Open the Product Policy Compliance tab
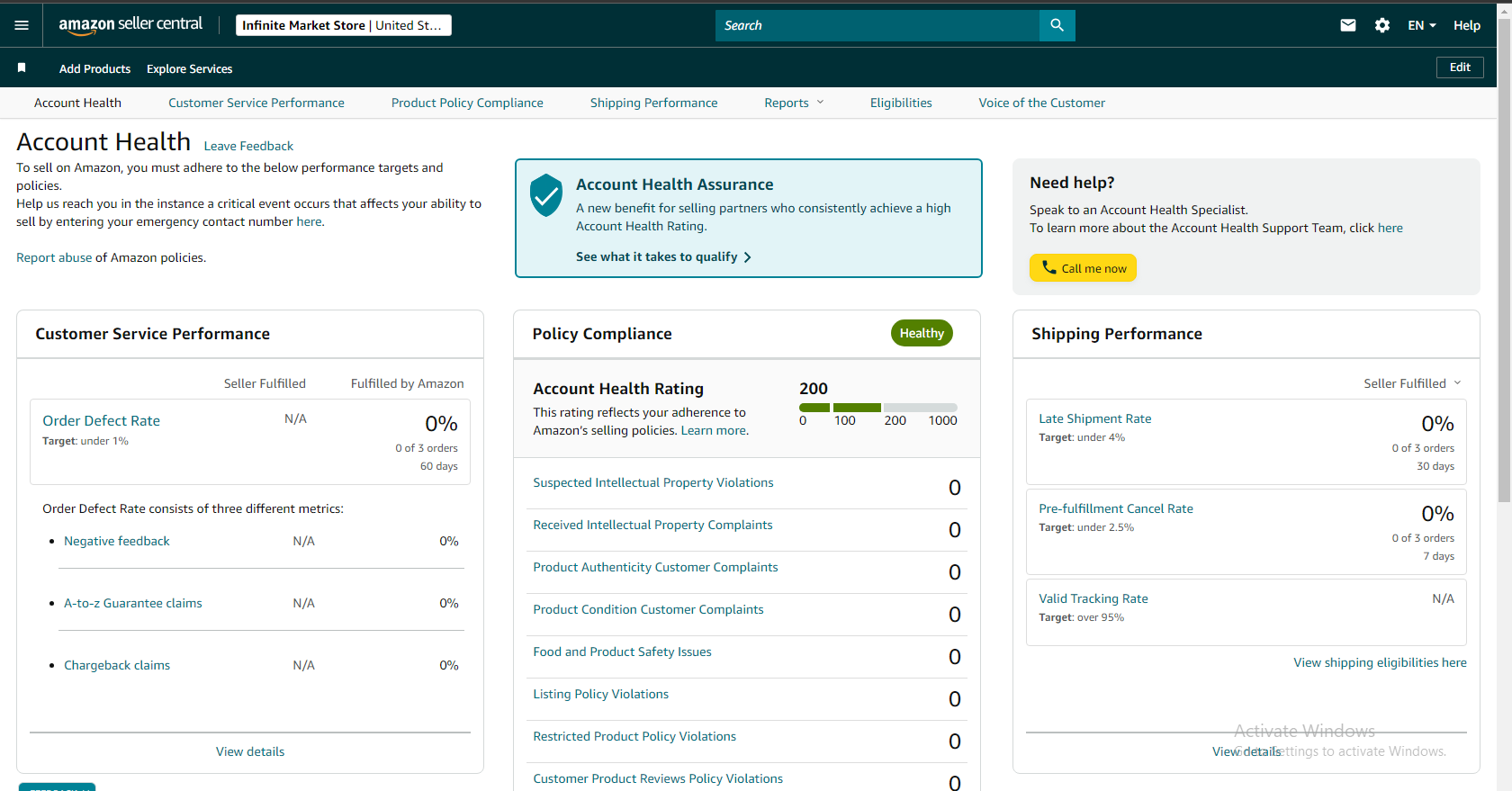The image size is (1512, 791). click(x=467, y=103)
